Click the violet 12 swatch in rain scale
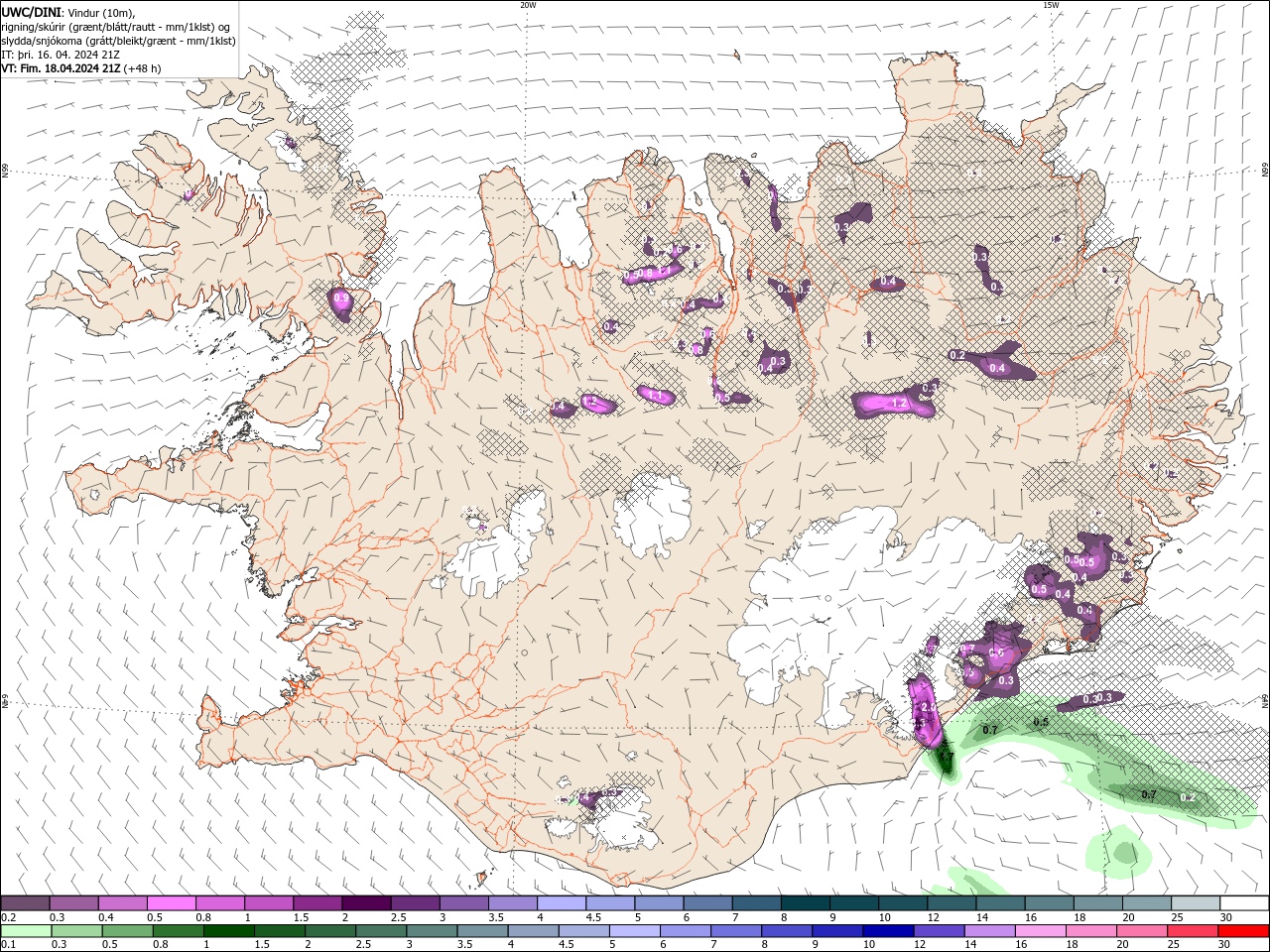The image size is (1270, 952). click(x=938, y=931)
